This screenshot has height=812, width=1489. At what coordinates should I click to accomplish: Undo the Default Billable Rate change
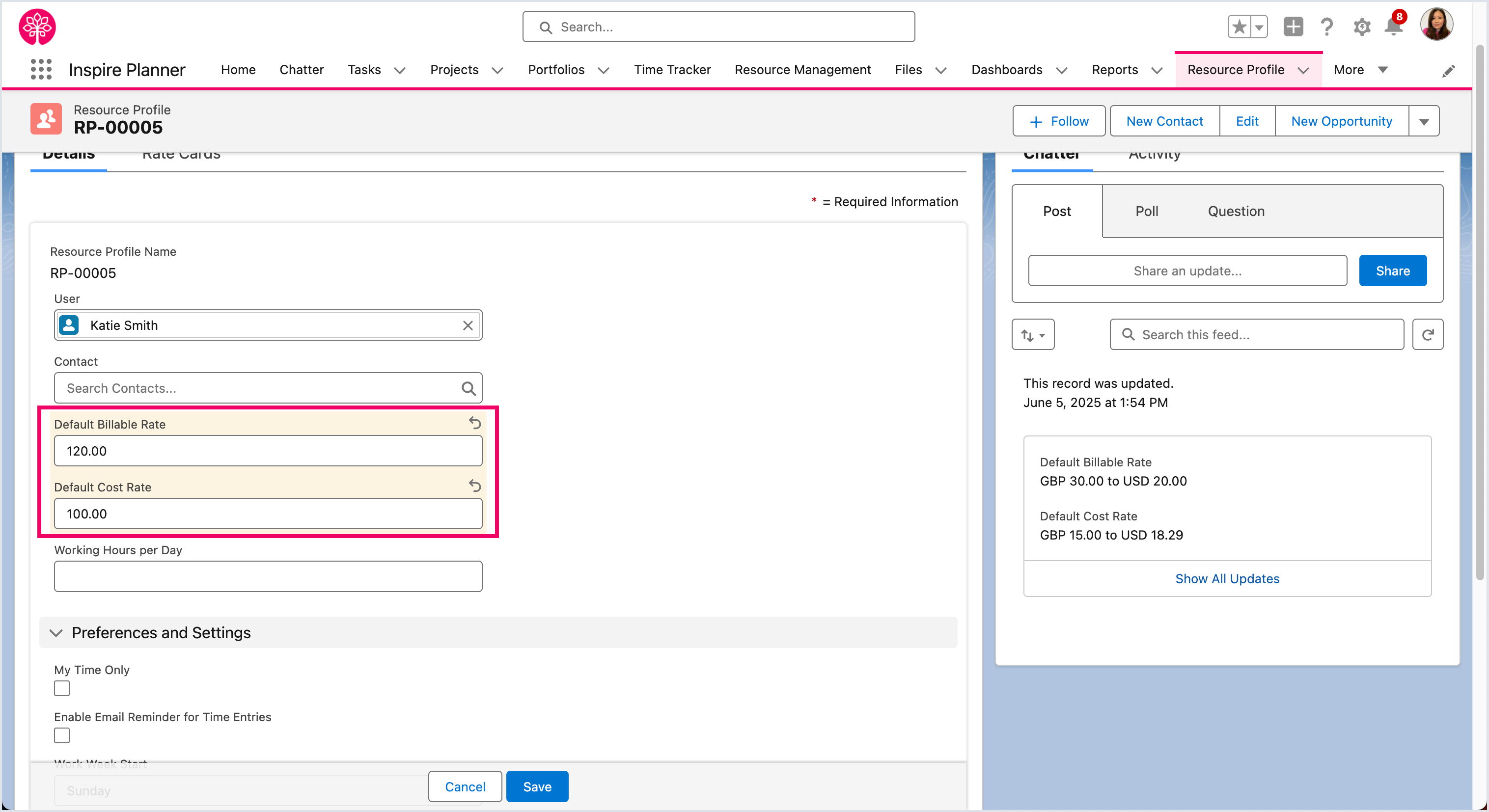click(x=474, y=423)
